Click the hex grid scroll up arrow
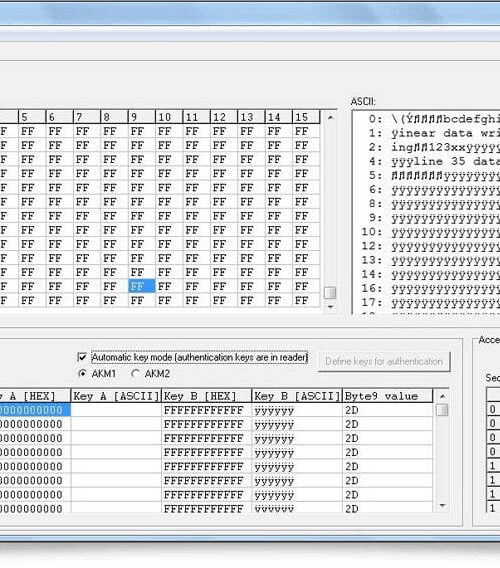This screenshot has height=568, width=500. (x=330, y=117)
